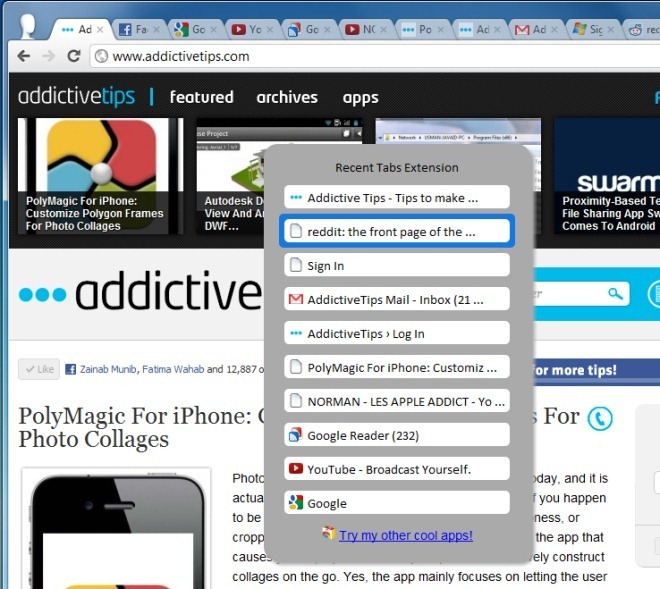Select PolyMagic For iPhone recent tab entry
Image resolution: width=660 pixels, height=589 pixels.
coord(397,367)
